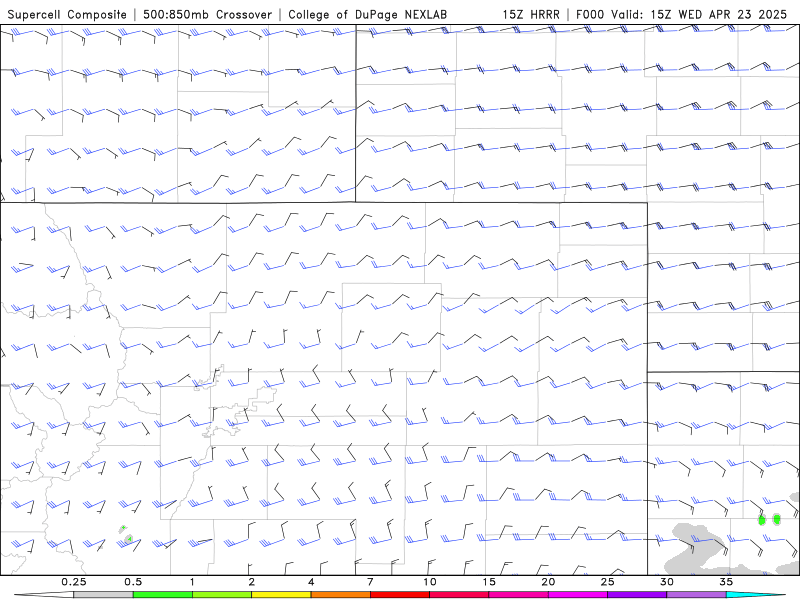Select the light green 1–2 color bar segment
Viewport: 800px width, 600px height.
(x=222, y=595)
